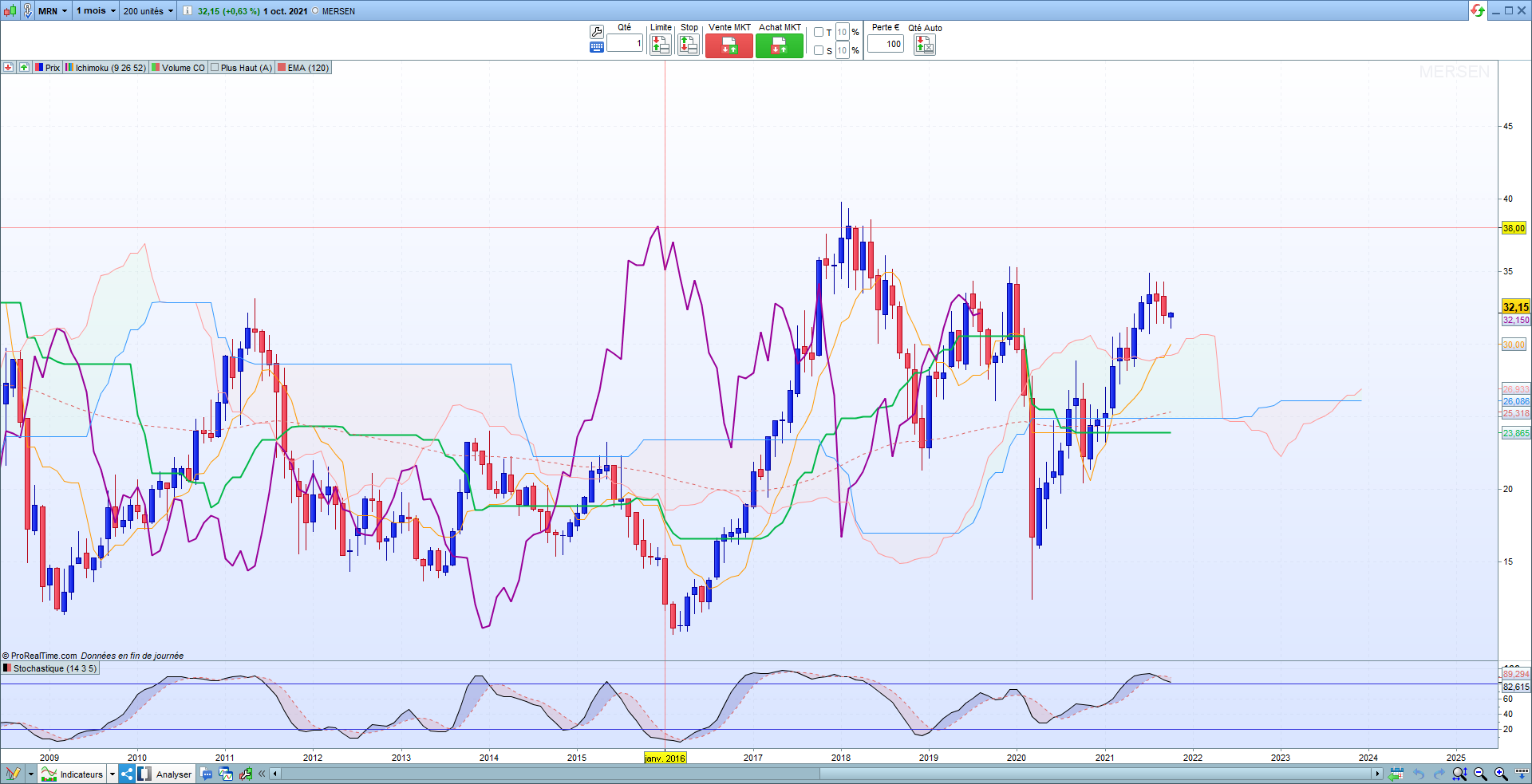Viewport: 1532px width, 784px height.
Task: Enable the T percent checkbox
Action: point(819,33)
